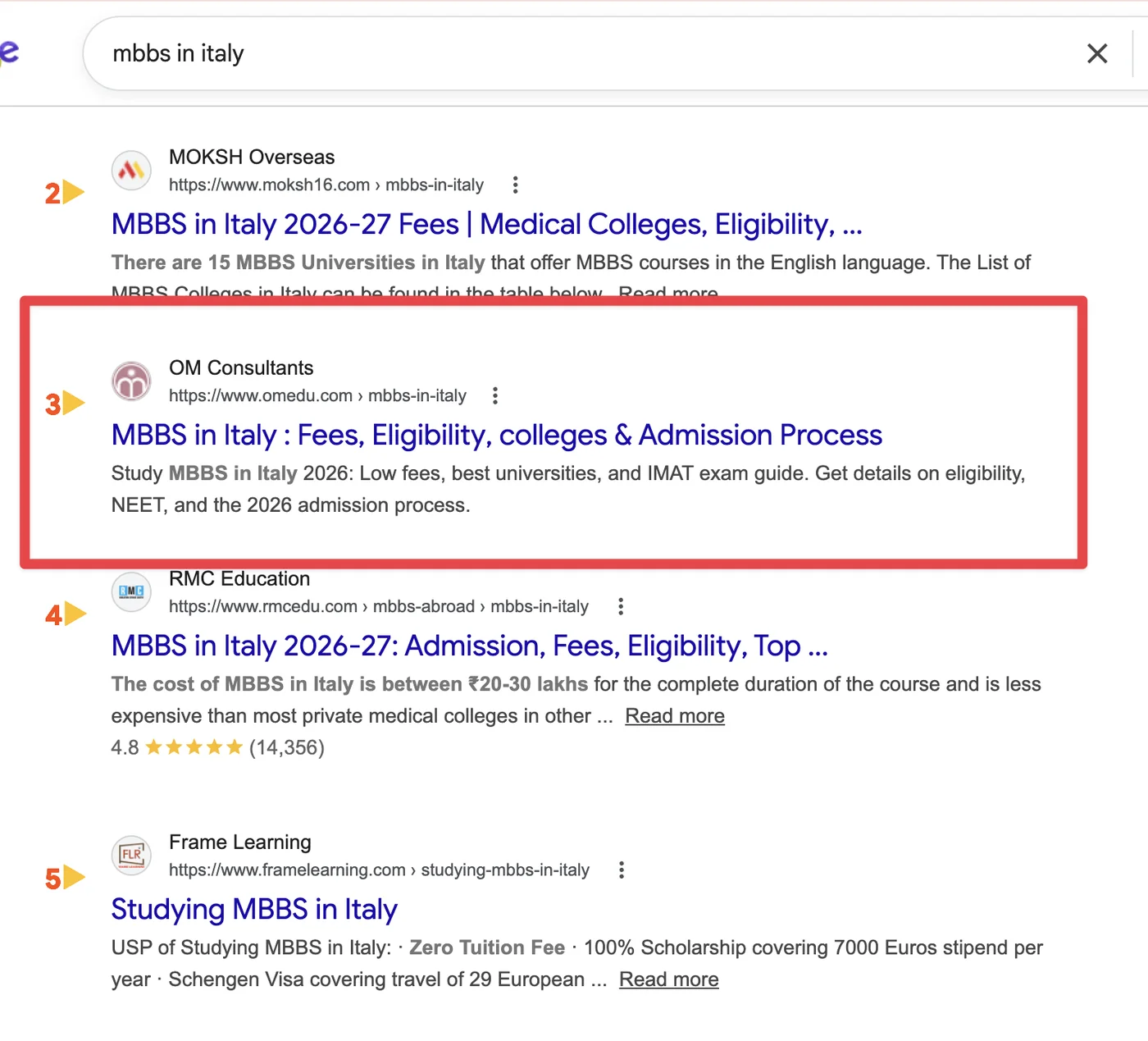Viewport: 1148px width, 1041px height.
Task: Click snippet text "There are 15 MBBS Universities in Italy"
Action: coord(298,263)
